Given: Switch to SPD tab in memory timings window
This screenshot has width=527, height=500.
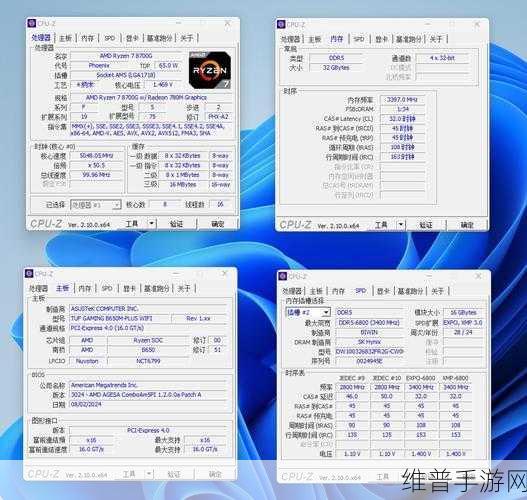Looking at the screenshot, I should pos(359,39).
